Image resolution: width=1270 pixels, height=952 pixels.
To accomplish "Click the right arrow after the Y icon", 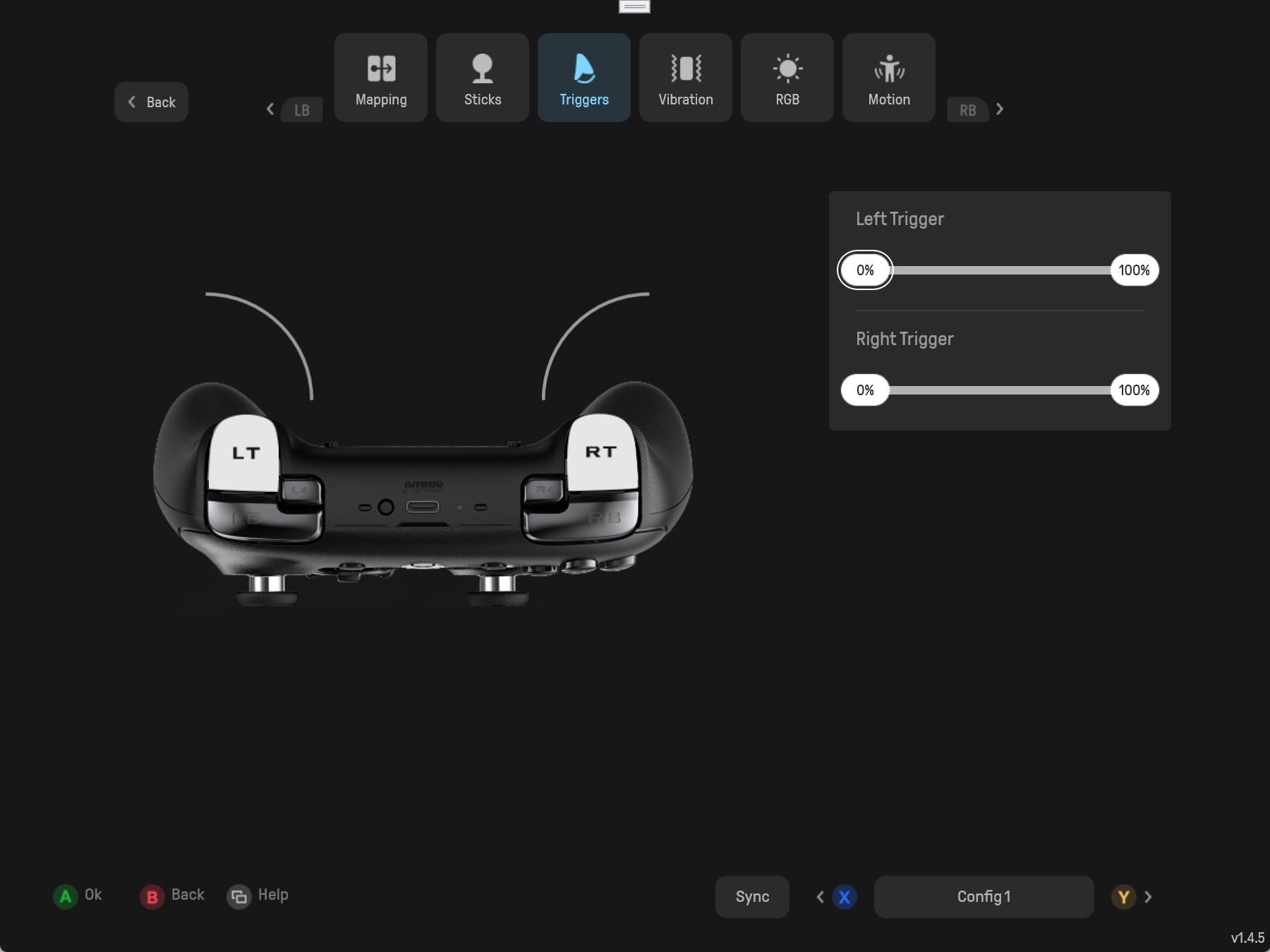I will (1148, 897).
